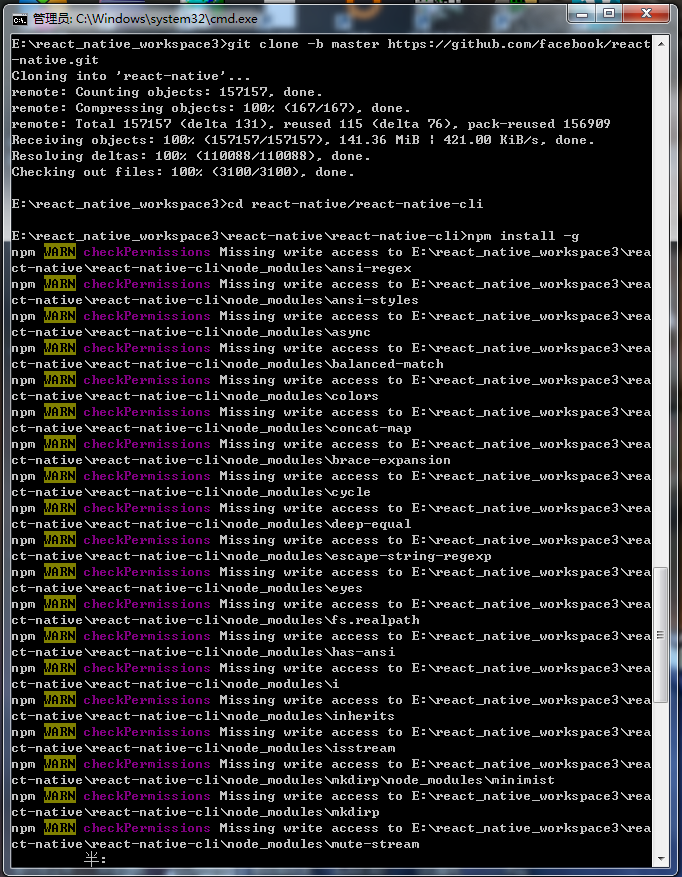682x877 pixels.
Task: Click the git clone command line
Action: (331, 52)
